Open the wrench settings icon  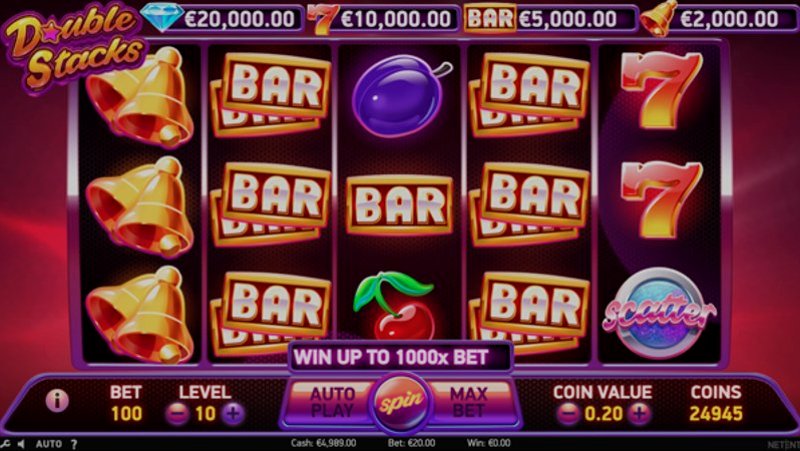point(5,444)
